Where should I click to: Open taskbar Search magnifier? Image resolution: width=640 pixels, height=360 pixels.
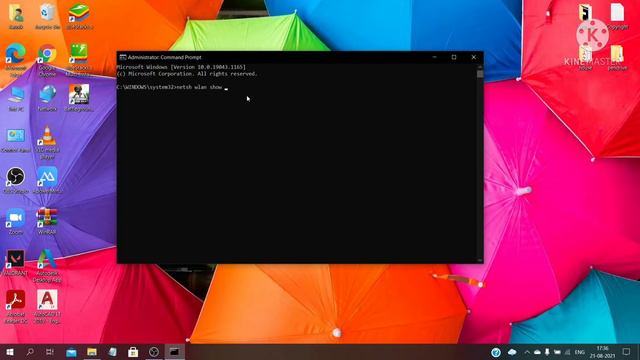(30, 352)
